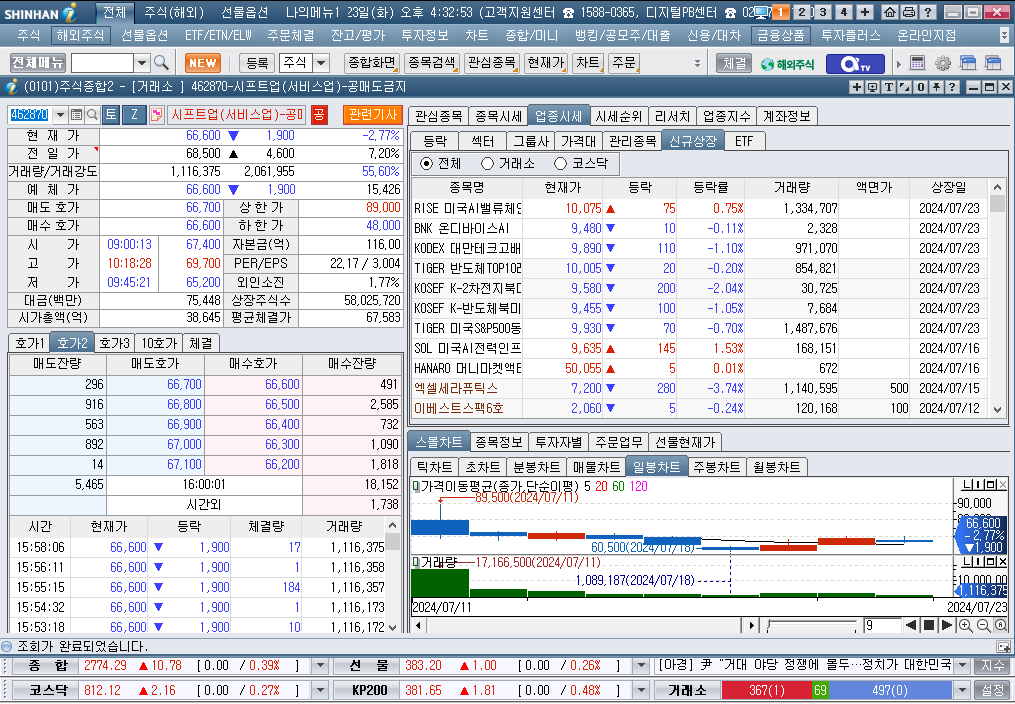
Task: Open the home icon in title bar
Action: pos(890,12)
